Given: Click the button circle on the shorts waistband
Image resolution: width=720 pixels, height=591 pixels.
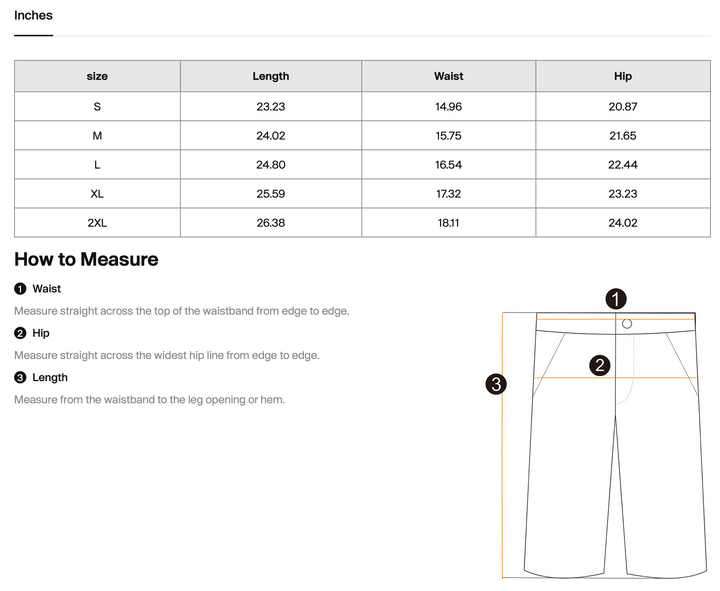Looking at the screenshot, I should [x=627, y=324].
